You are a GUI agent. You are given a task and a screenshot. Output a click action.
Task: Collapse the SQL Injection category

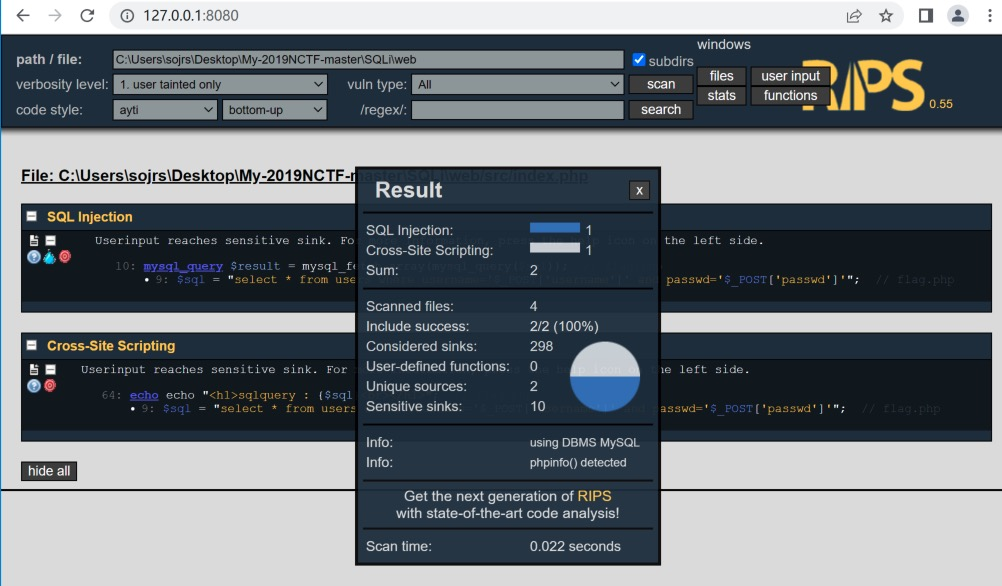(x=31, y=217)
